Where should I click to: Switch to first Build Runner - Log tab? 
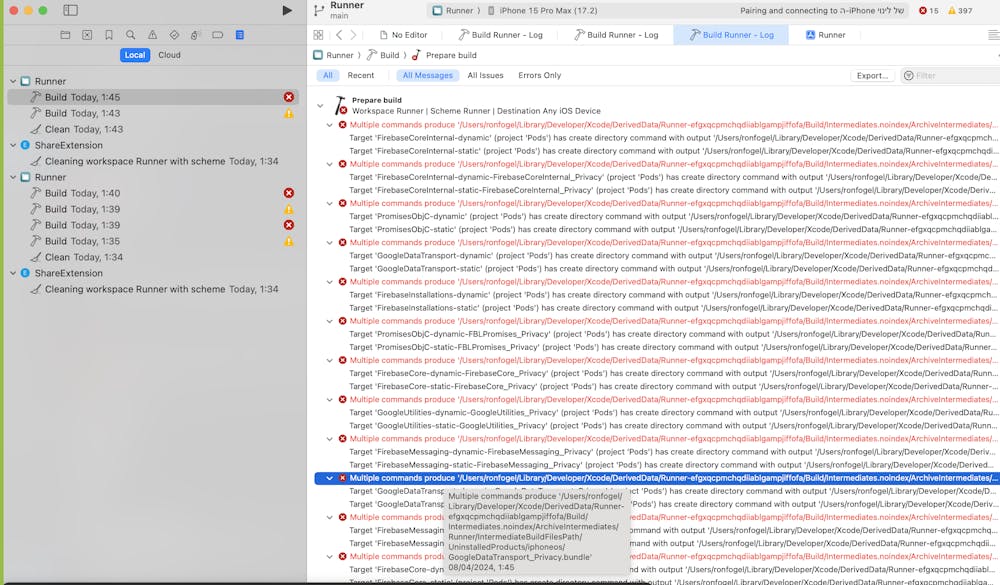coord(501,35)
